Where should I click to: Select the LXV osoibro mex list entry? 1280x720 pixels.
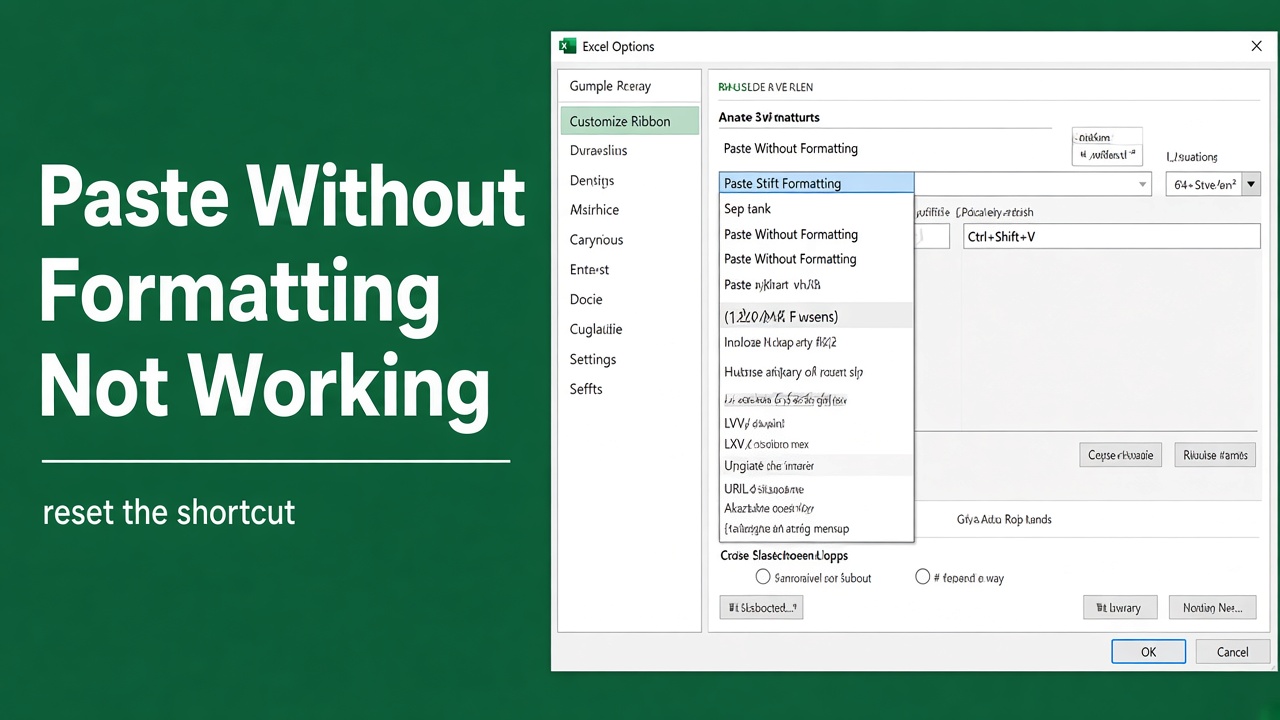click(816, 444)
